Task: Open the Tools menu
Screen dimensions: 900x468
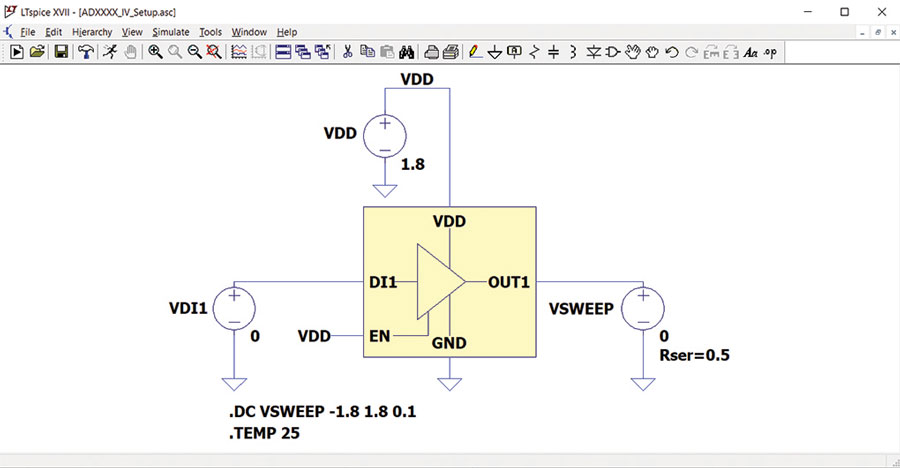Action: pos(210,32)
